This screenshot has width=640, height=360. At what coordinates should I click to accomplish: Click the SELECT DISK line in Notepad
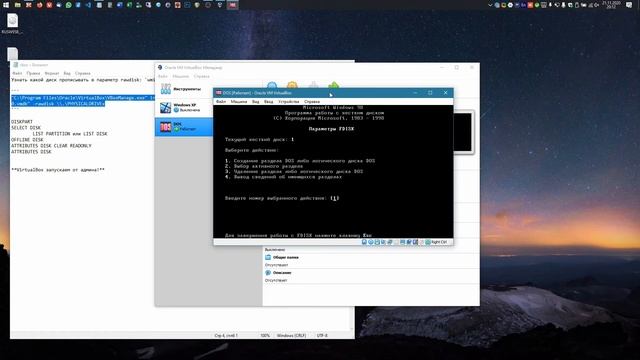(26, 128)
